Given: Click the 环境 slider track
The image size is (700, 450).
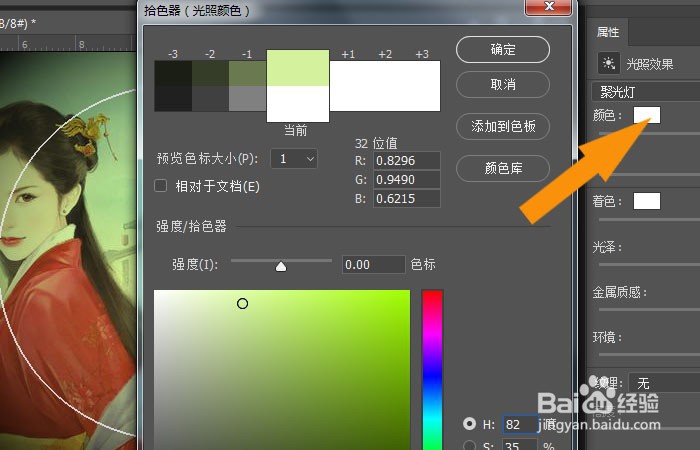Looking at the screenshot, I should click(649, 354).
